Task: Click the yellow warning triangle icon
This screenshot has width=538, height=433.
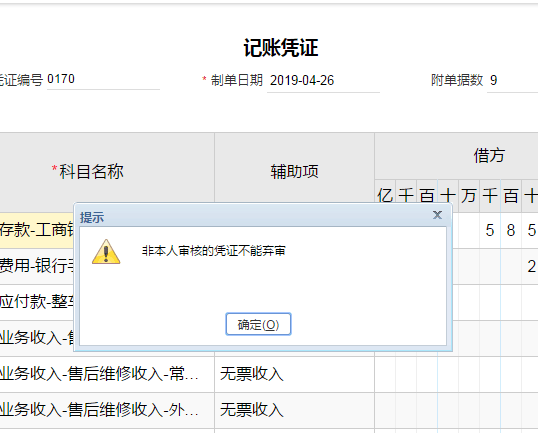Action: pyautogui.click(x=106, y=252)
